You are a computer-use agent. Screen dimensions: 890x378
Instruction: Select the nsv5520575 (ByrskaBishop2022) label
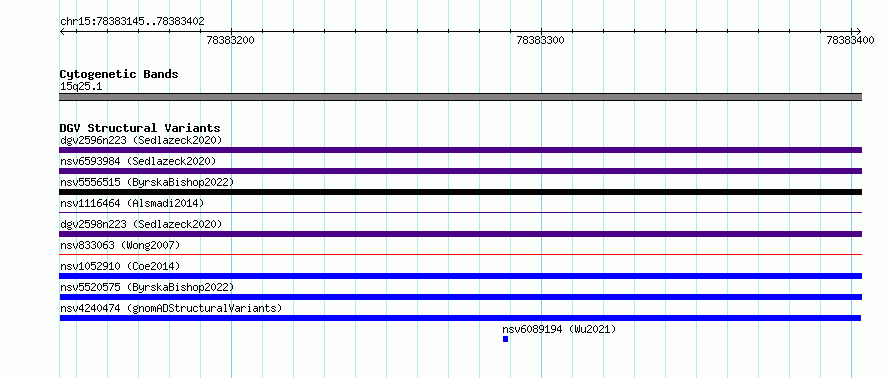[x=147, y=287]
